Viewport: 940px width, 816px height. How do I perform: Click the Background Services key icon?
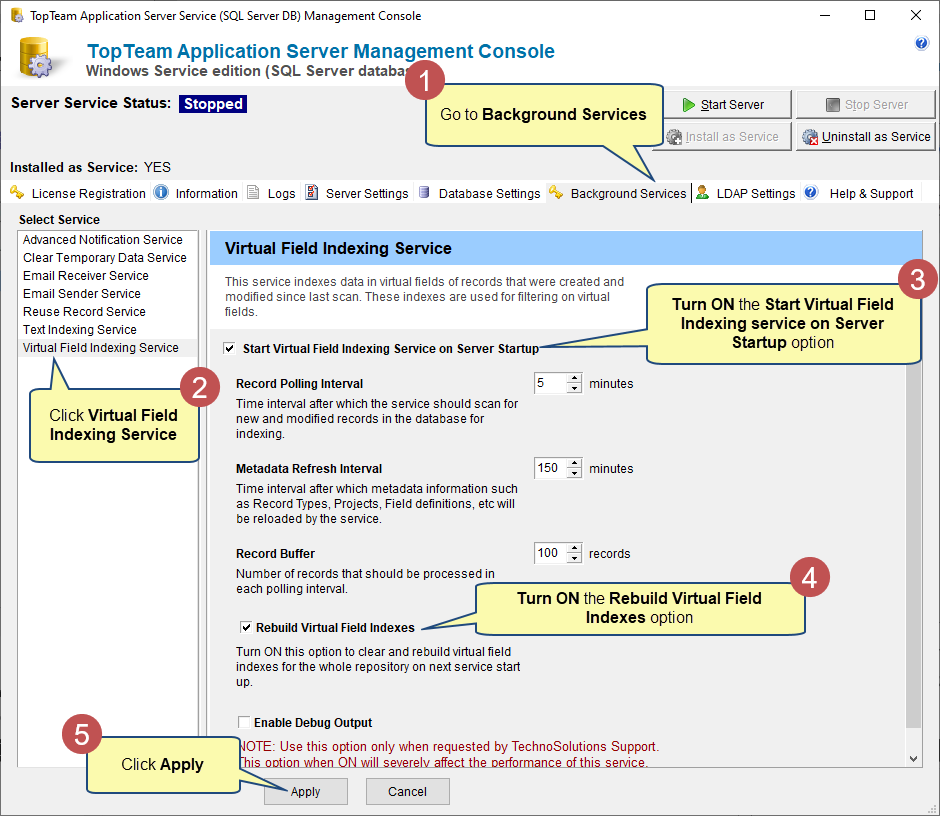[556, 192]
